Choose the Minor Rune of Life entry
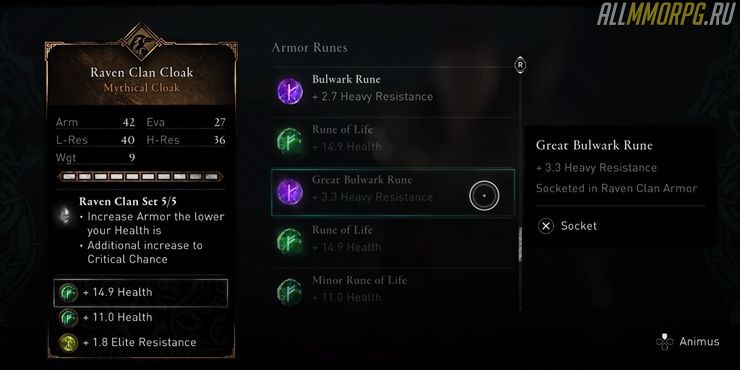The height and width of the screenshot is (370, 740). (x=393, y=290)
